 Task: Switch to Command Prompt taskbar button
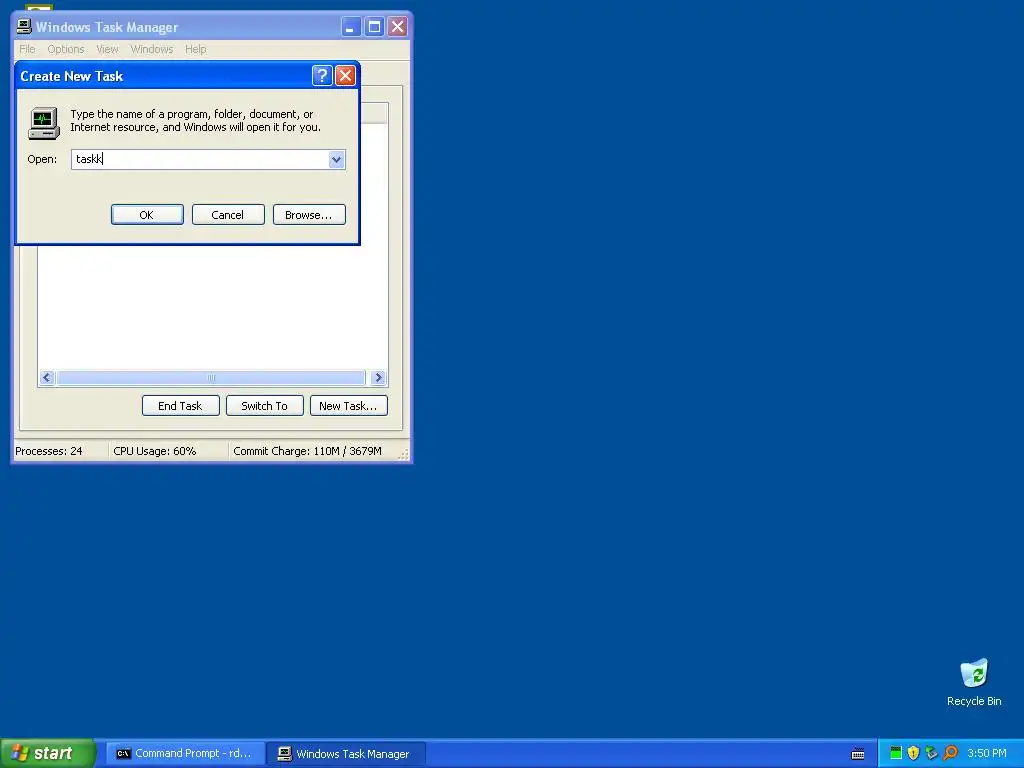pos(185,754)
